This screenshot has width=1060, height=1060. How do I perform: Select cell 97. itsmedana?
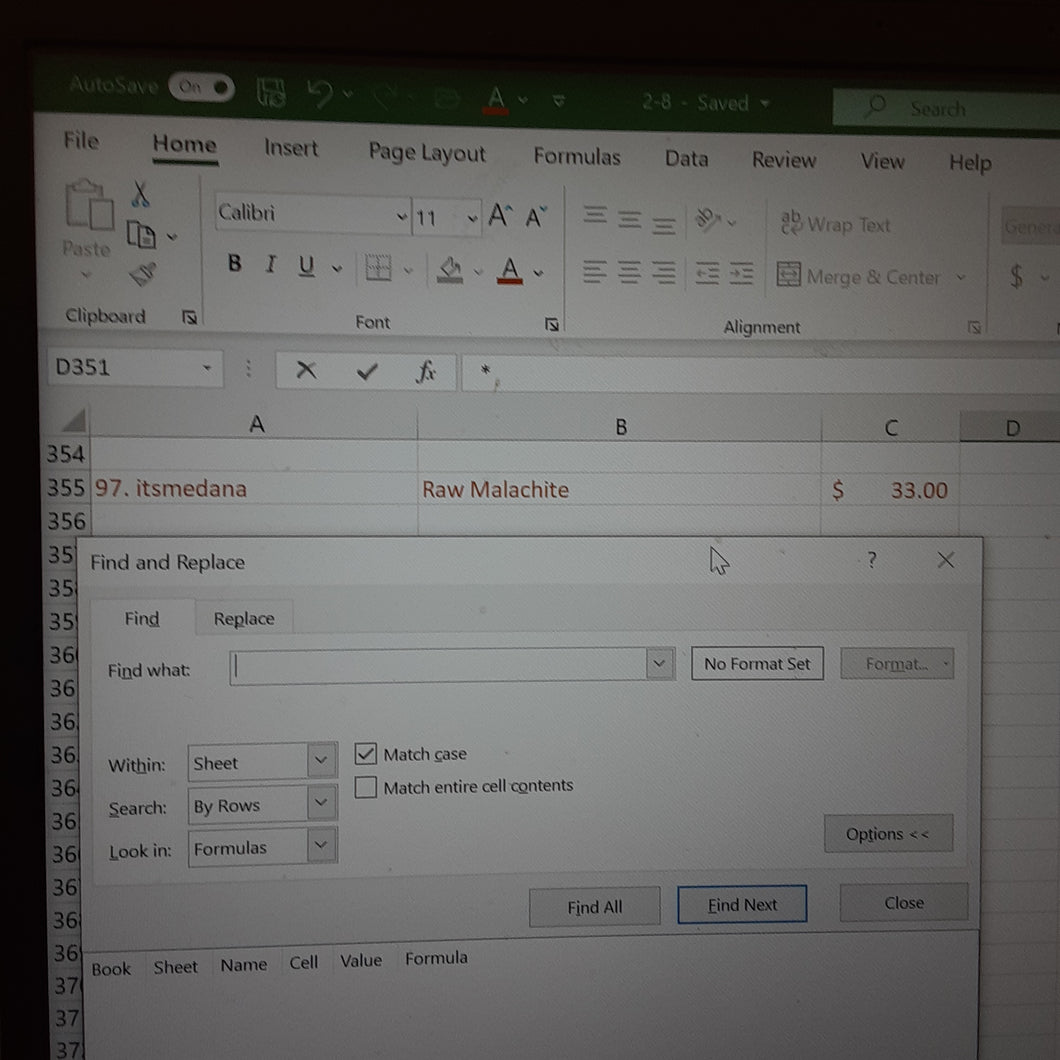pos(254,488)
